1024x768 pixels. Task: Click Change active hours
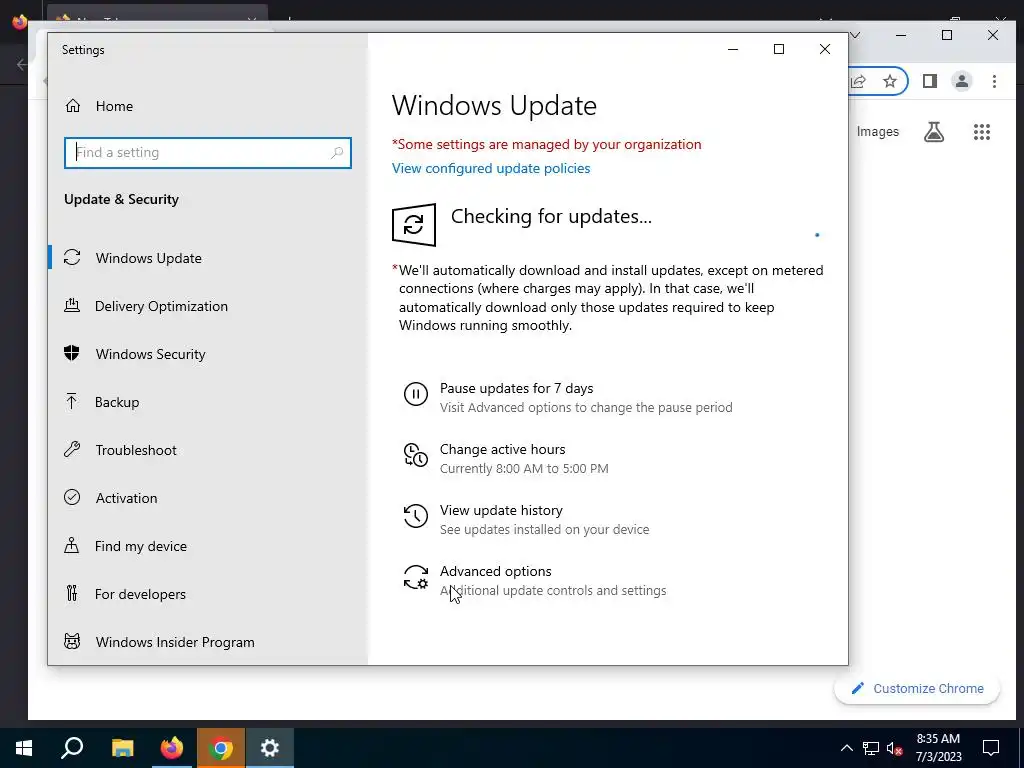coord(502,449)
